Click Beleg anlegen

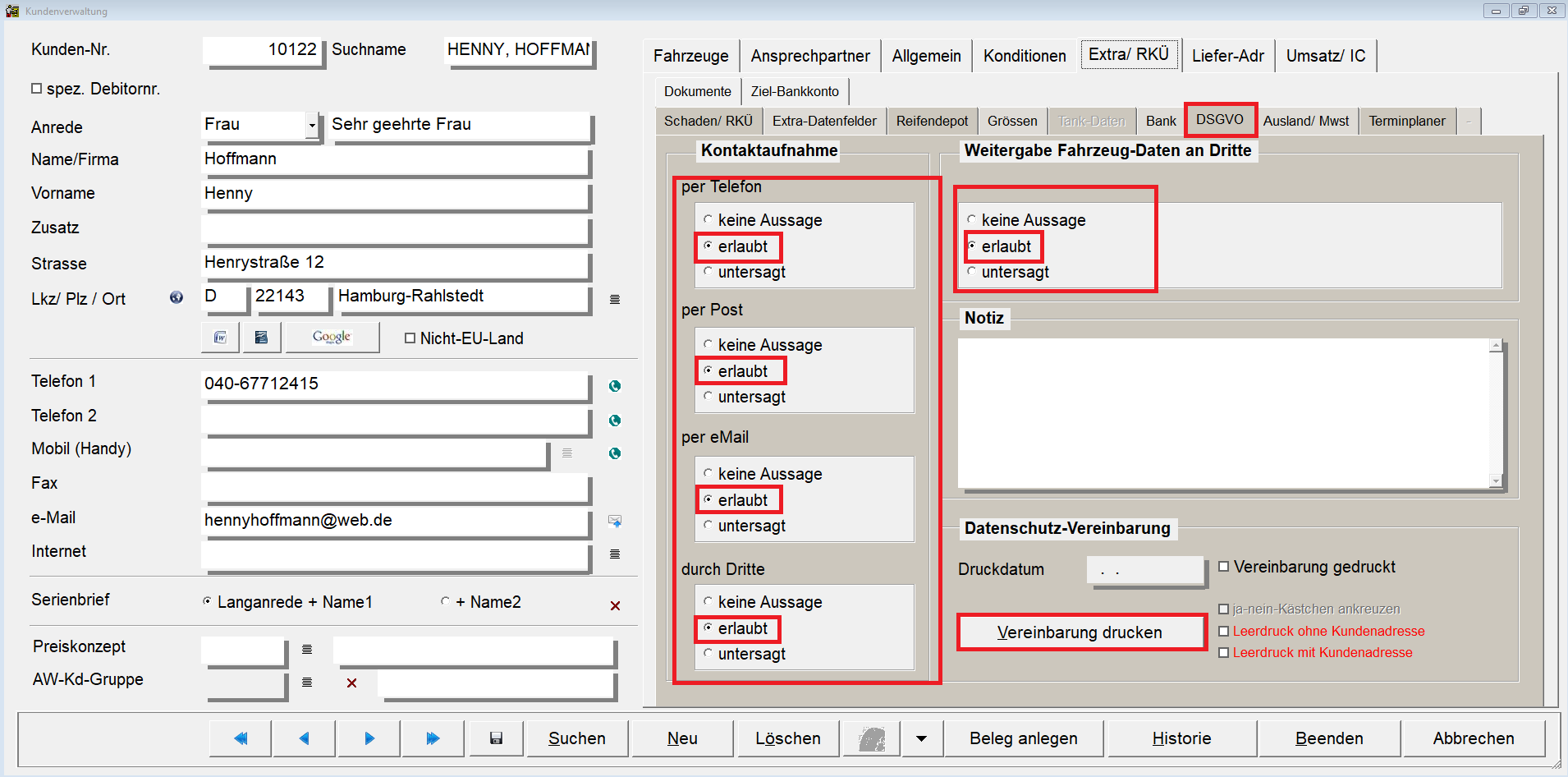point(1024,738)
